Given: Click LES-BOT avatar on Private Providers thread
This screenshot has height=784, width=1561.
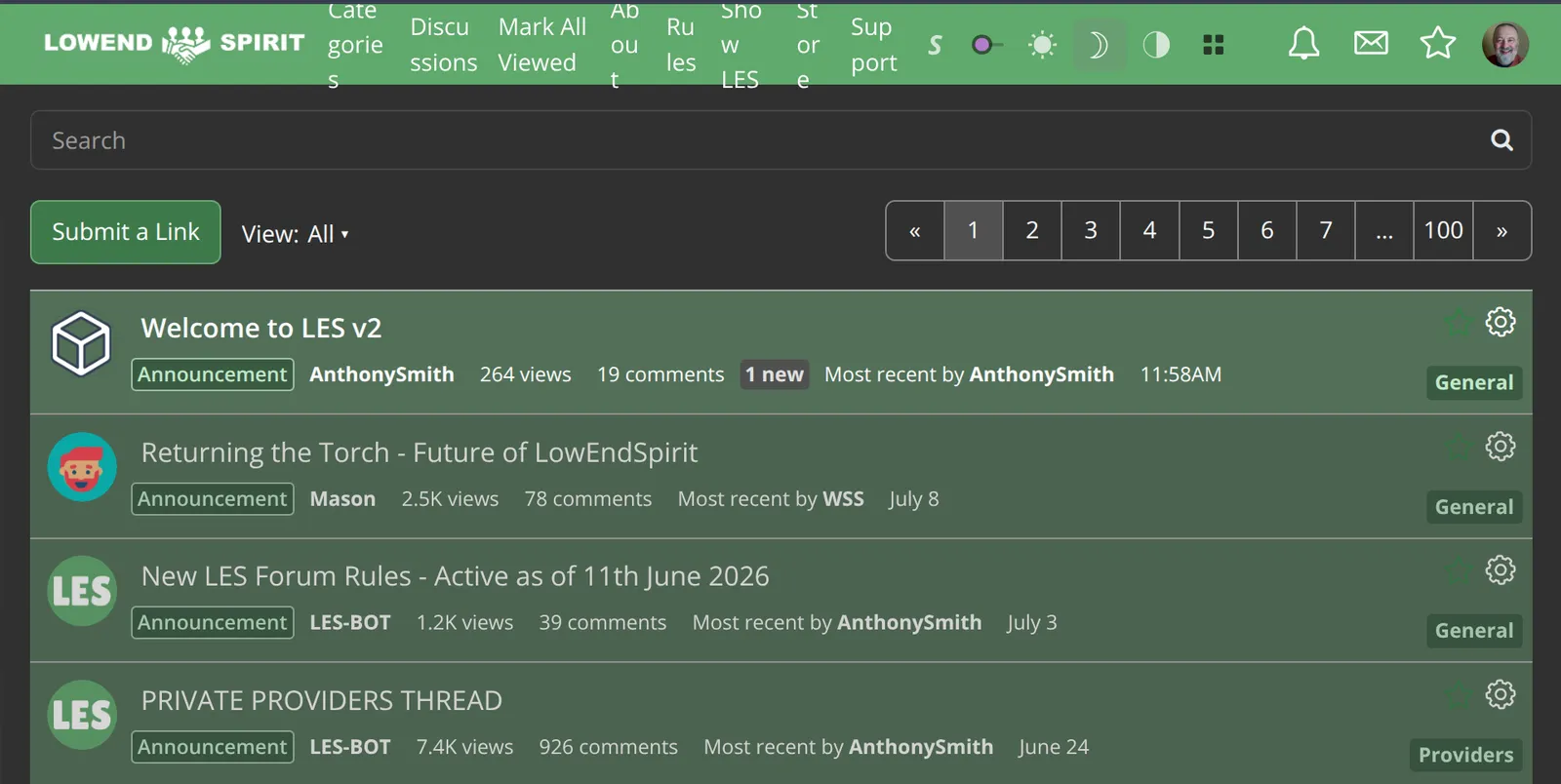Looking at the screenshot, I should [x=82, y=715].
